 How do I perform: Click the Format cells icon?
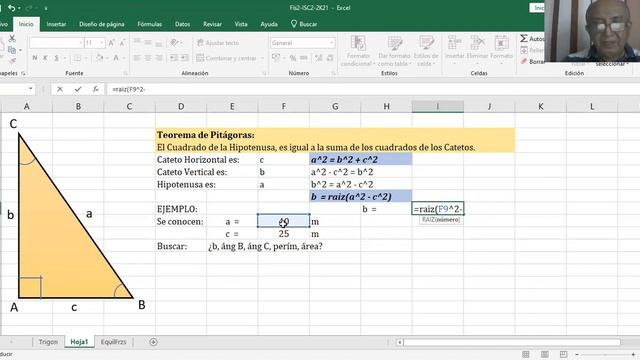pos(501,43)
